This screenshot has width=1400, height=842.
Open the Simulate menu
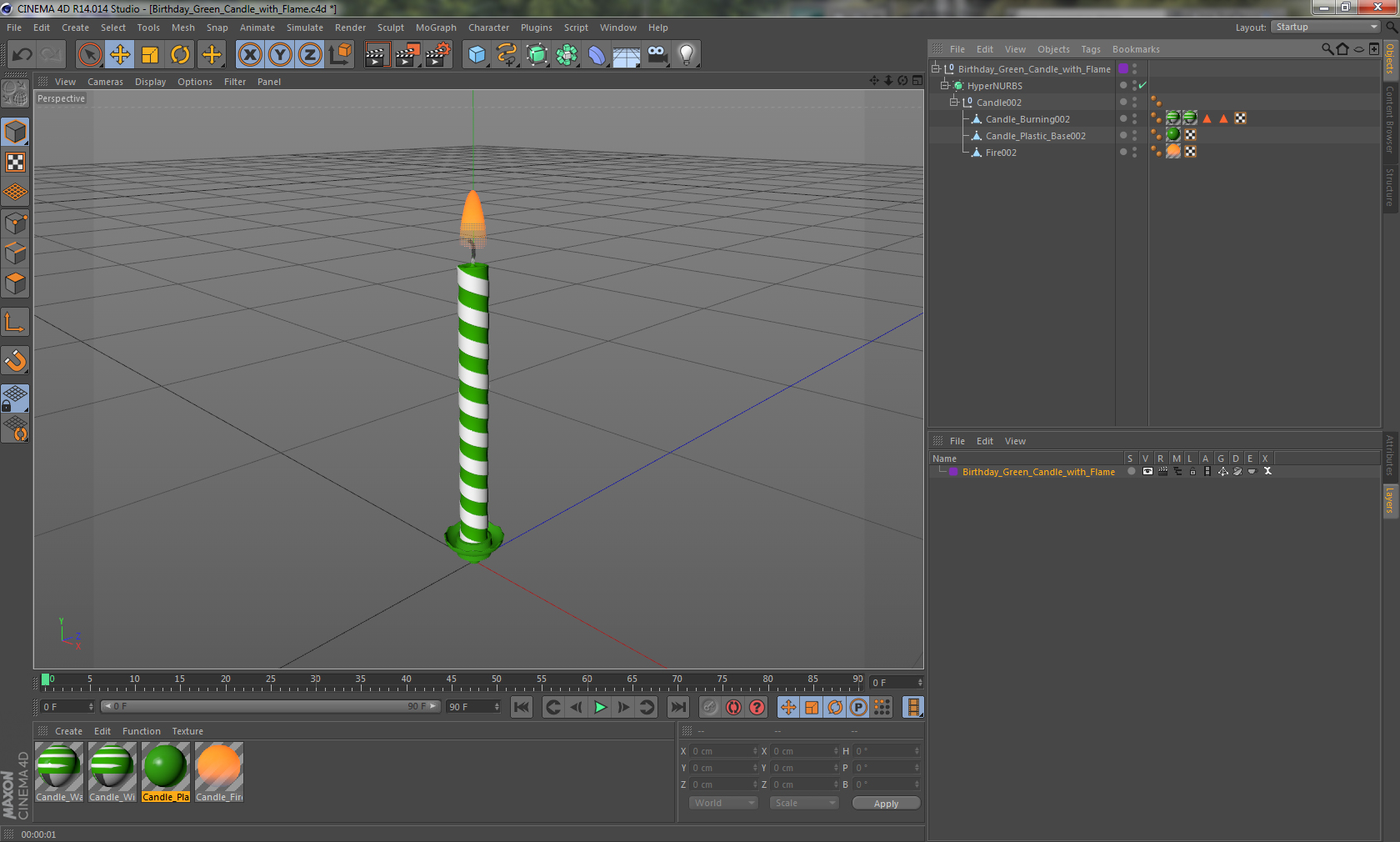pos(305,28)
